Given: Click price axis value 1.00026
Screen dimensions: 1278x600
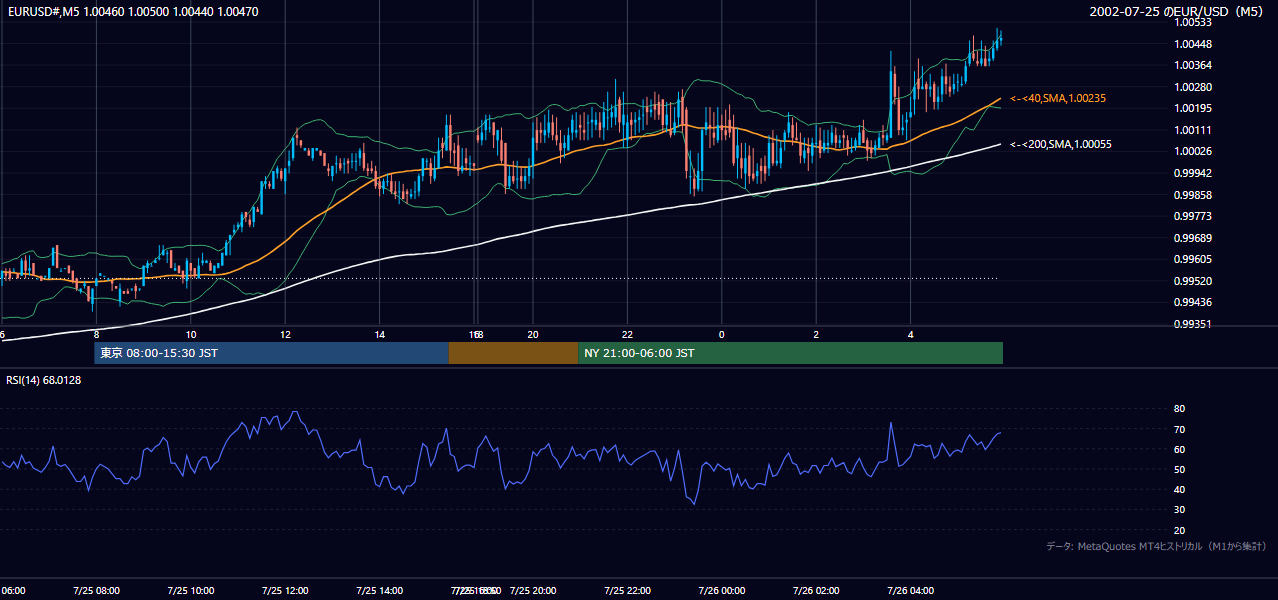Looking at the screenshot, I should [x=1194, y=151].
